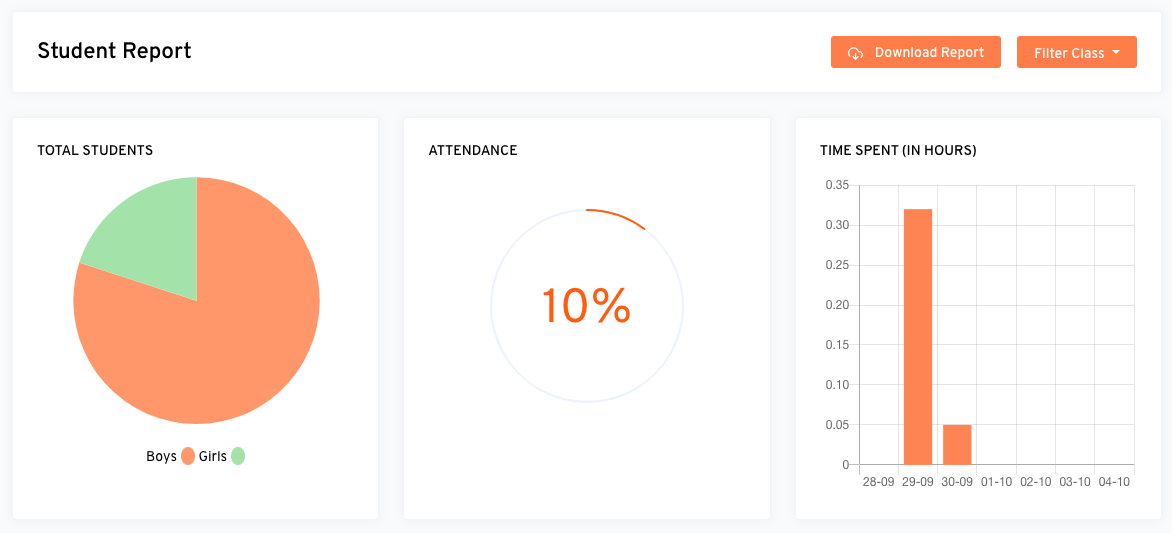Toggle the Boys legend color circle
Image resolution: width=1172 pixels, height=533 pixels.
coord(188,456)
